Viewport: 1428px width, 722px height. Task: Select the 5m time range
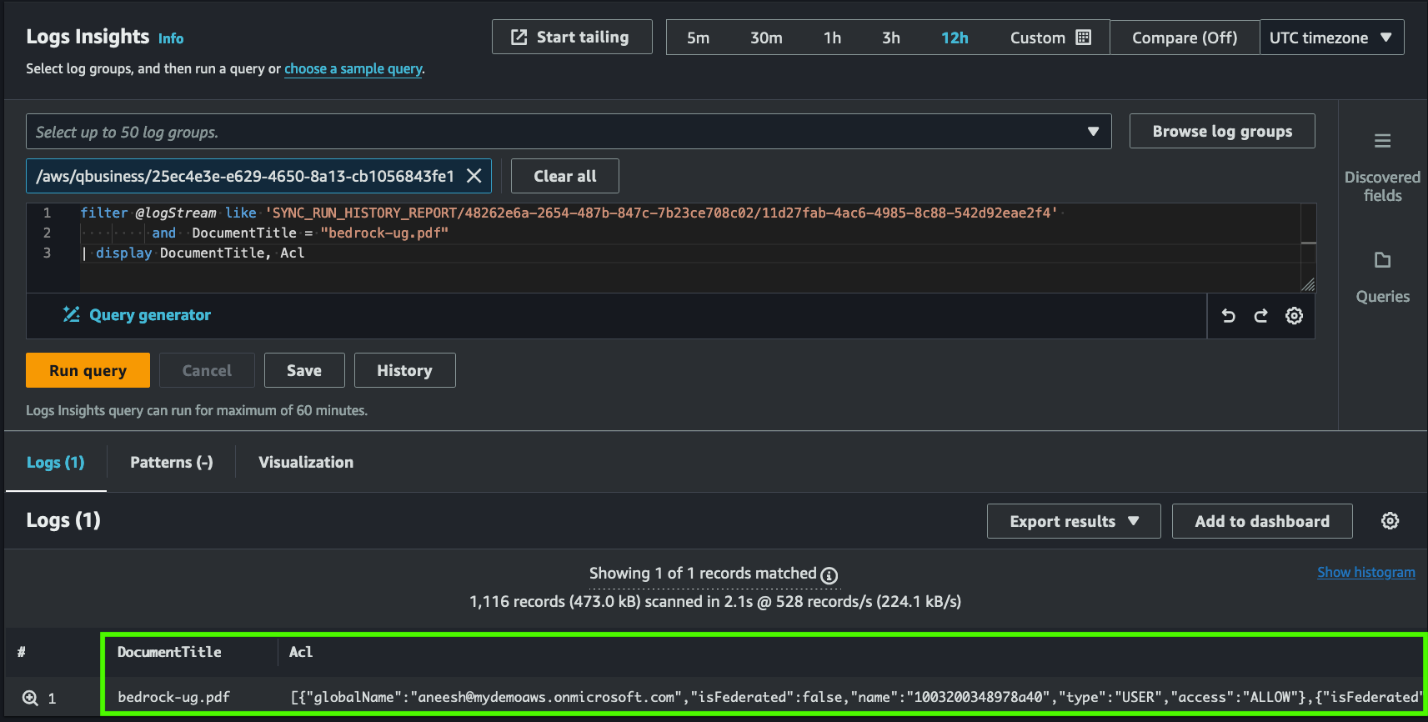698,38
